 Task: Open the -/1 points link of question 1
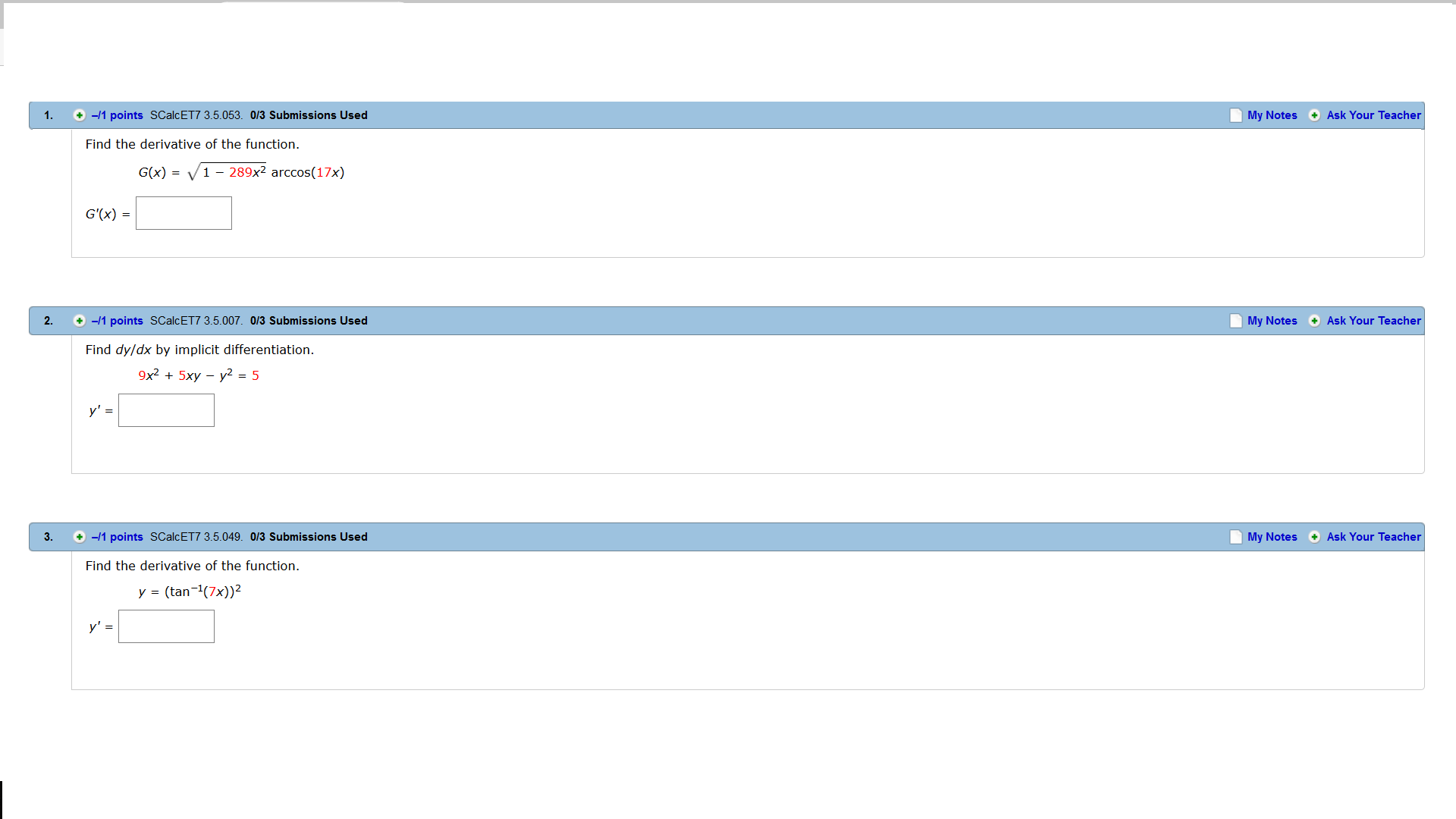[117, 115]
